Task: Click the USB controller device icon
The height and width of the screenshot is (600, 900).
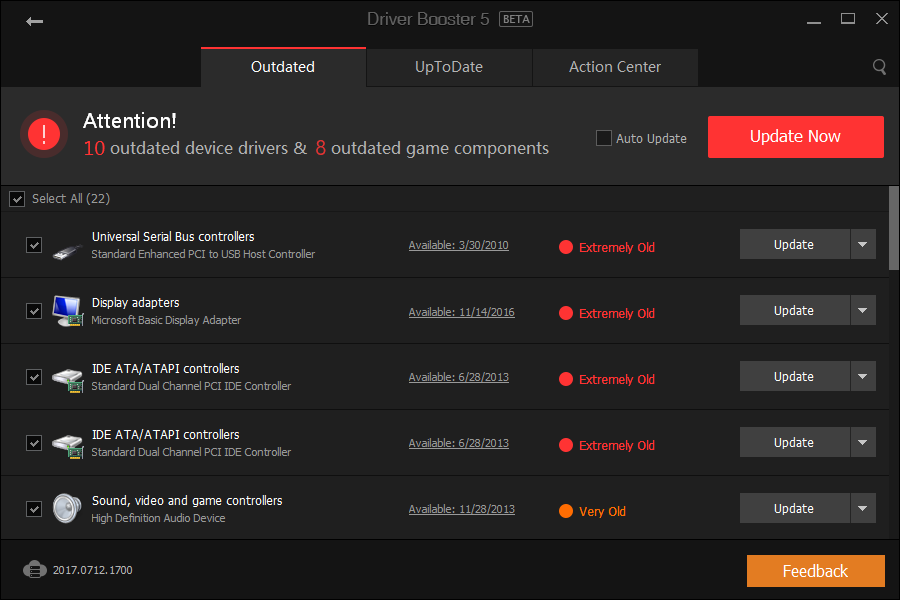Action: [x=67, y=246]
